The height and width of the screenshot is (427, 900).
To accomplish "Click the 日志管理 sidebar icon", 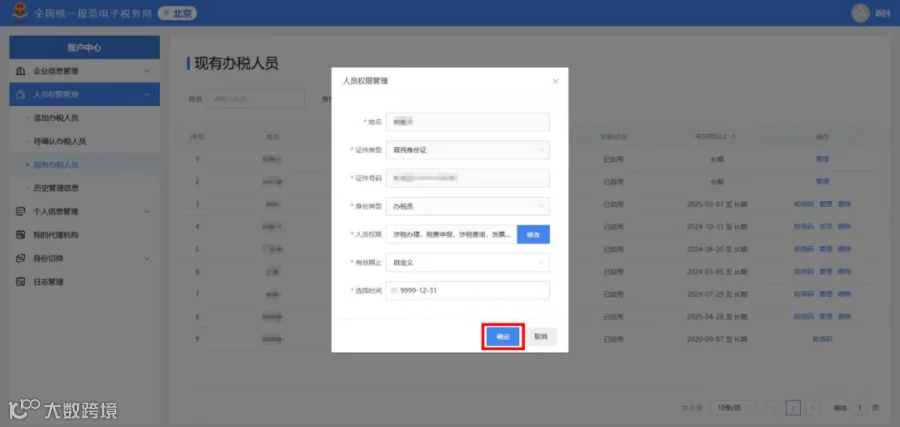I will click(21, 282).
